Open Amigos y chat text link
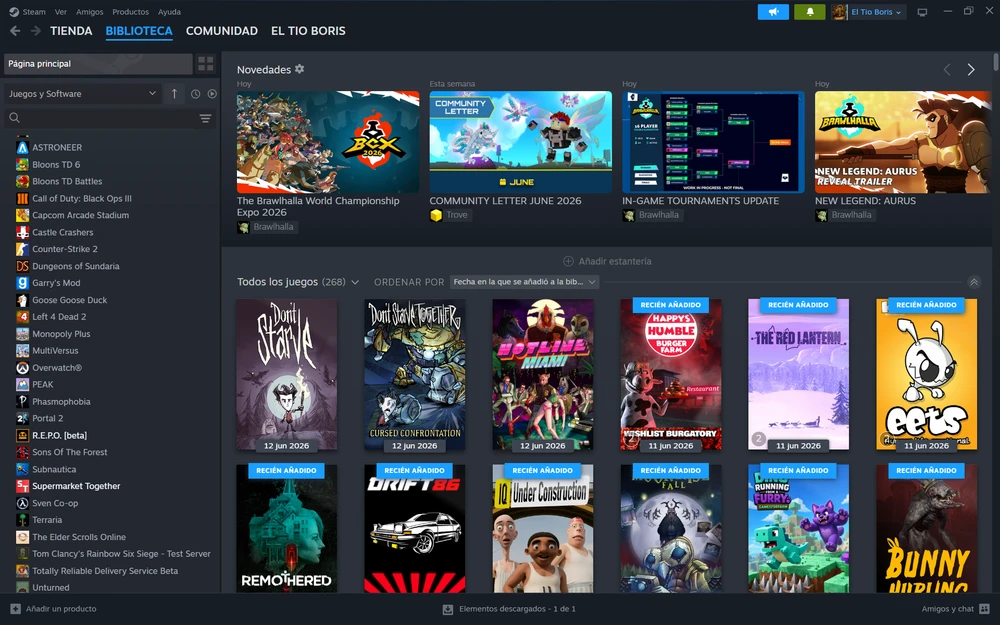 click(x=947, y=609)
